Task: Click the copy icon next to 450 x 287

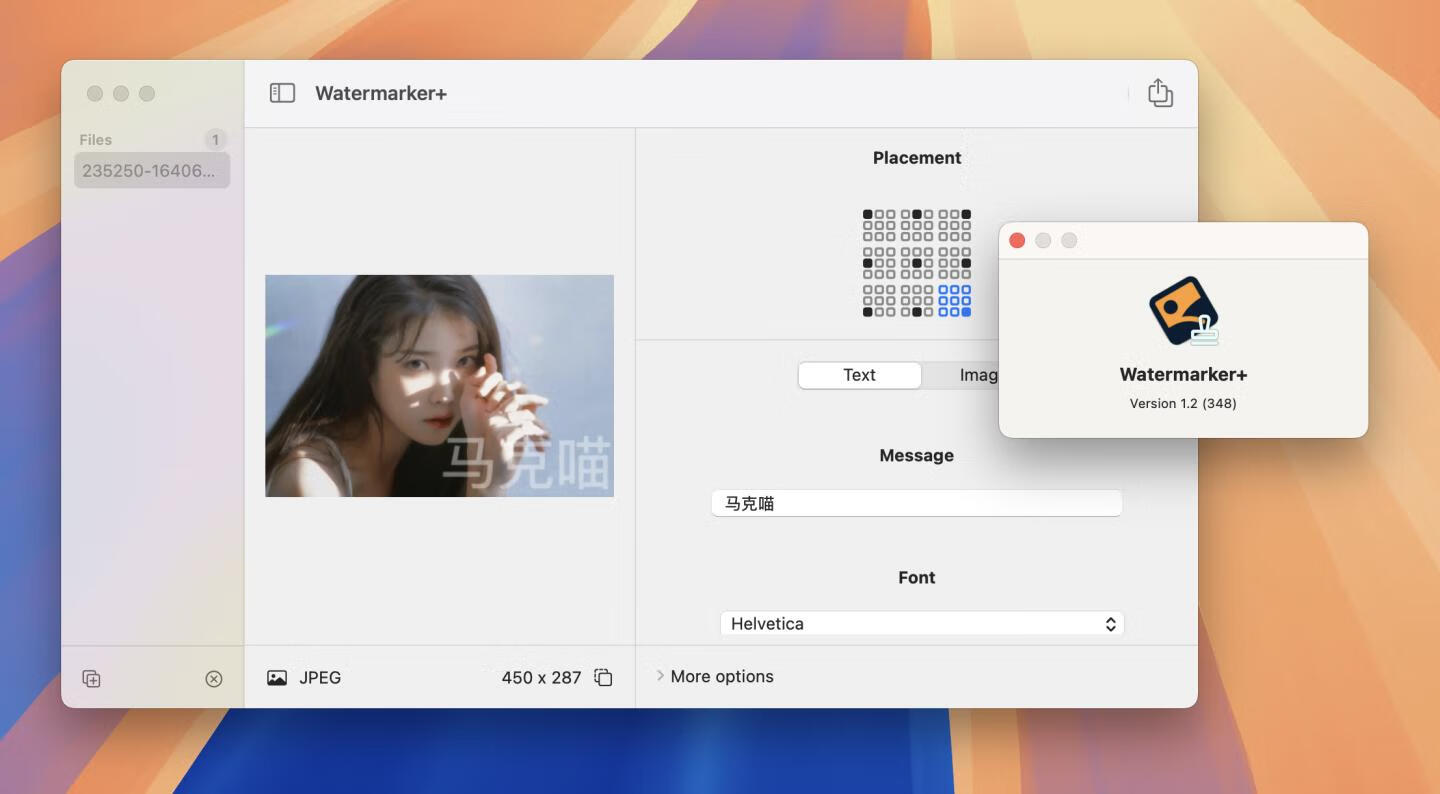Action: (x=603, y=678)
